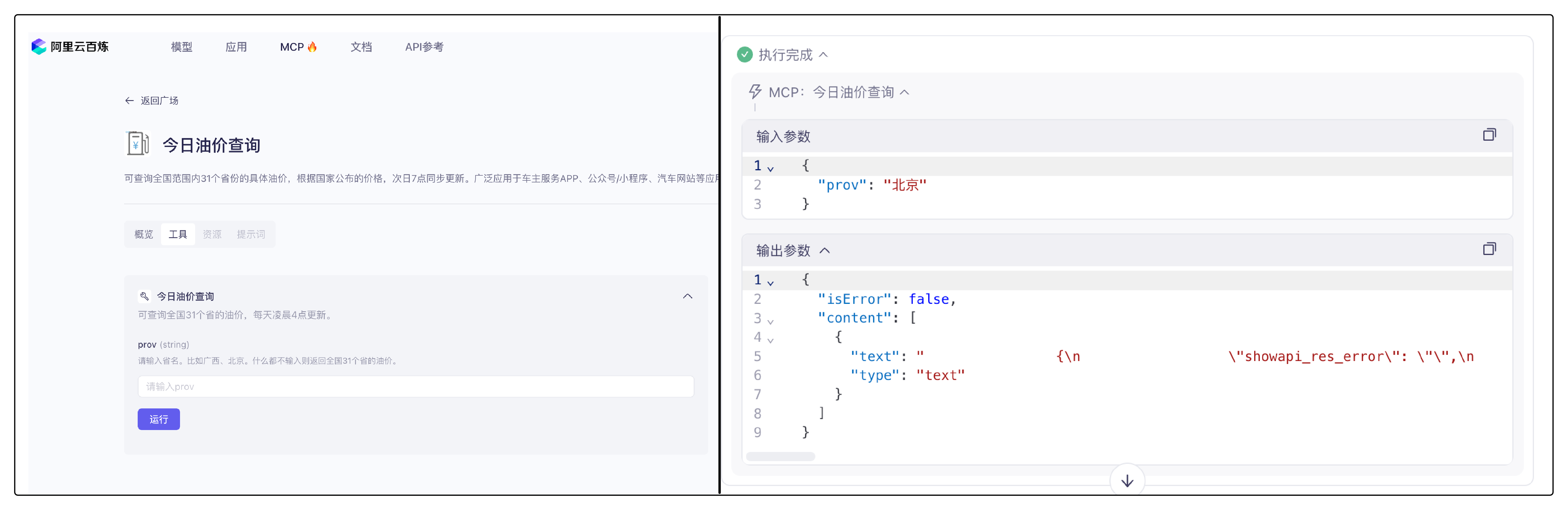Viewport: 1568px width, 510px height.
Task: Click the 运行 button
Action: coord(158,419)
